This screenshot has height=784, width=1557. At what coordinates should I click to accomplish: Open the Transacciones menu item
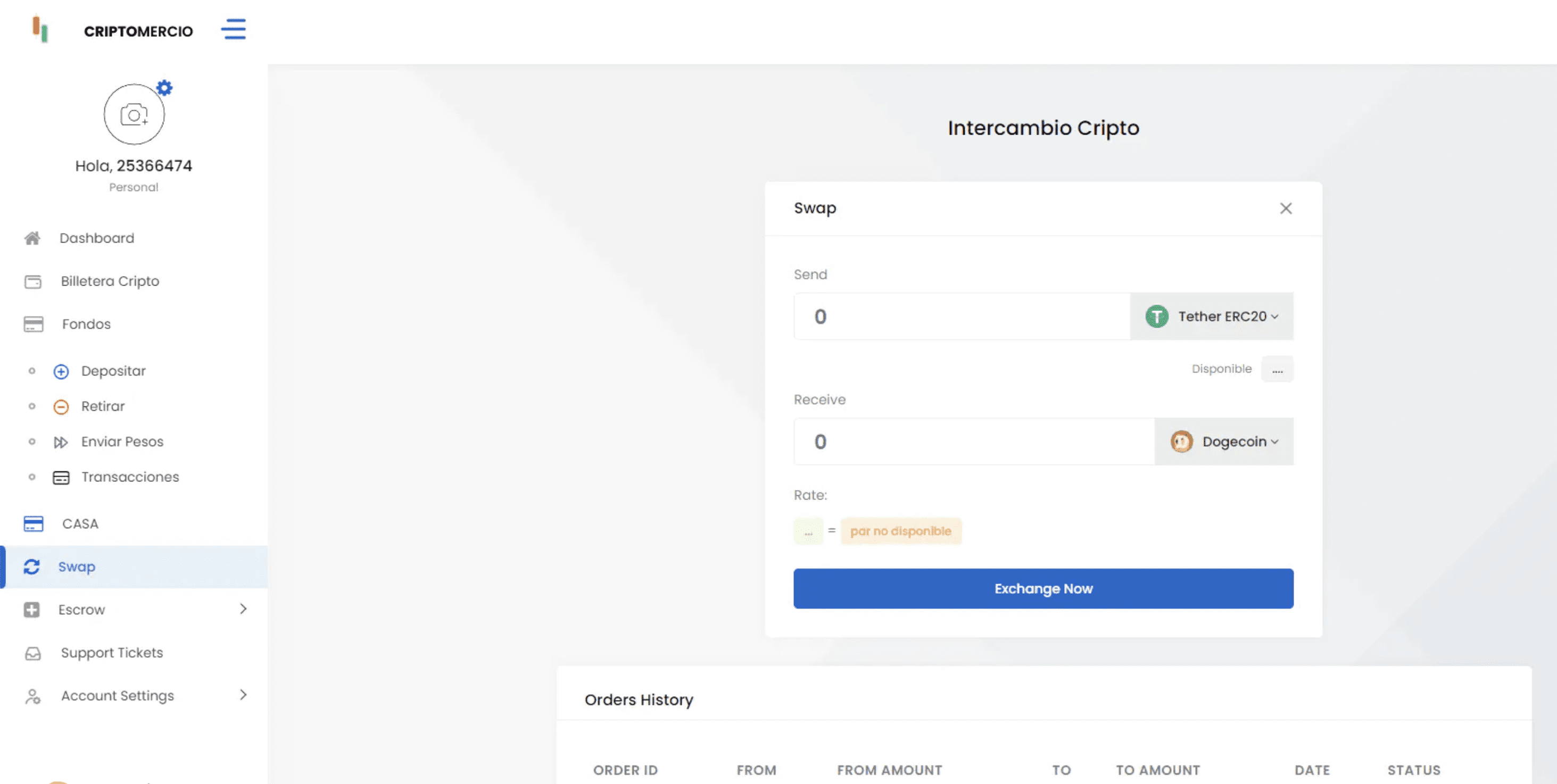tap(130, 477)
